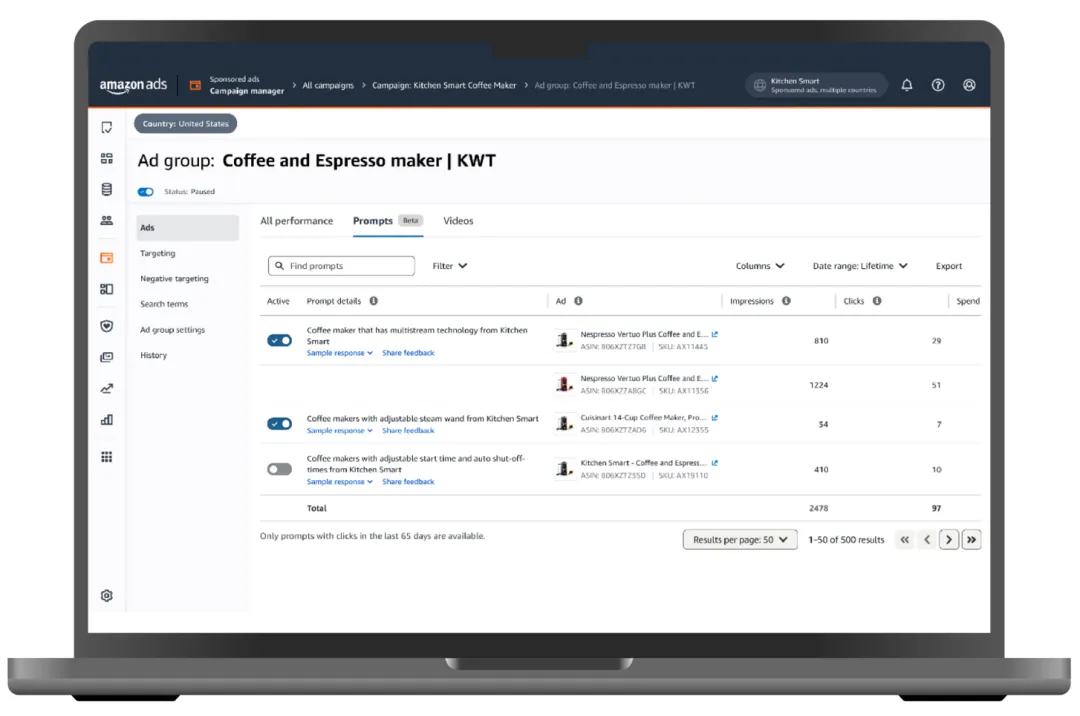Open Ad group settings in side menu
Viewport: 1080px width, 716px height.
click(172, 330)
